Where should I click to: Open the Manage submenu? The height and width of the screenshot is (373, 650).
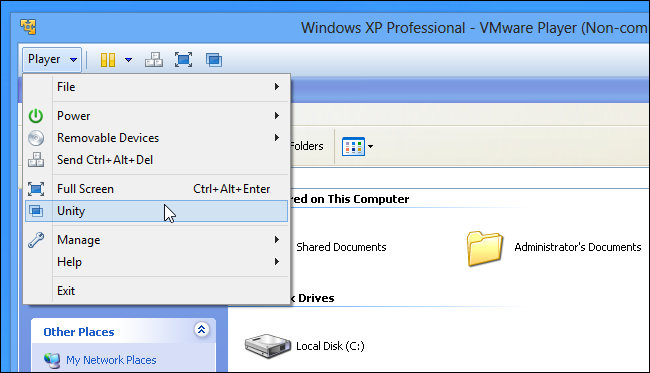click(156, 240)
